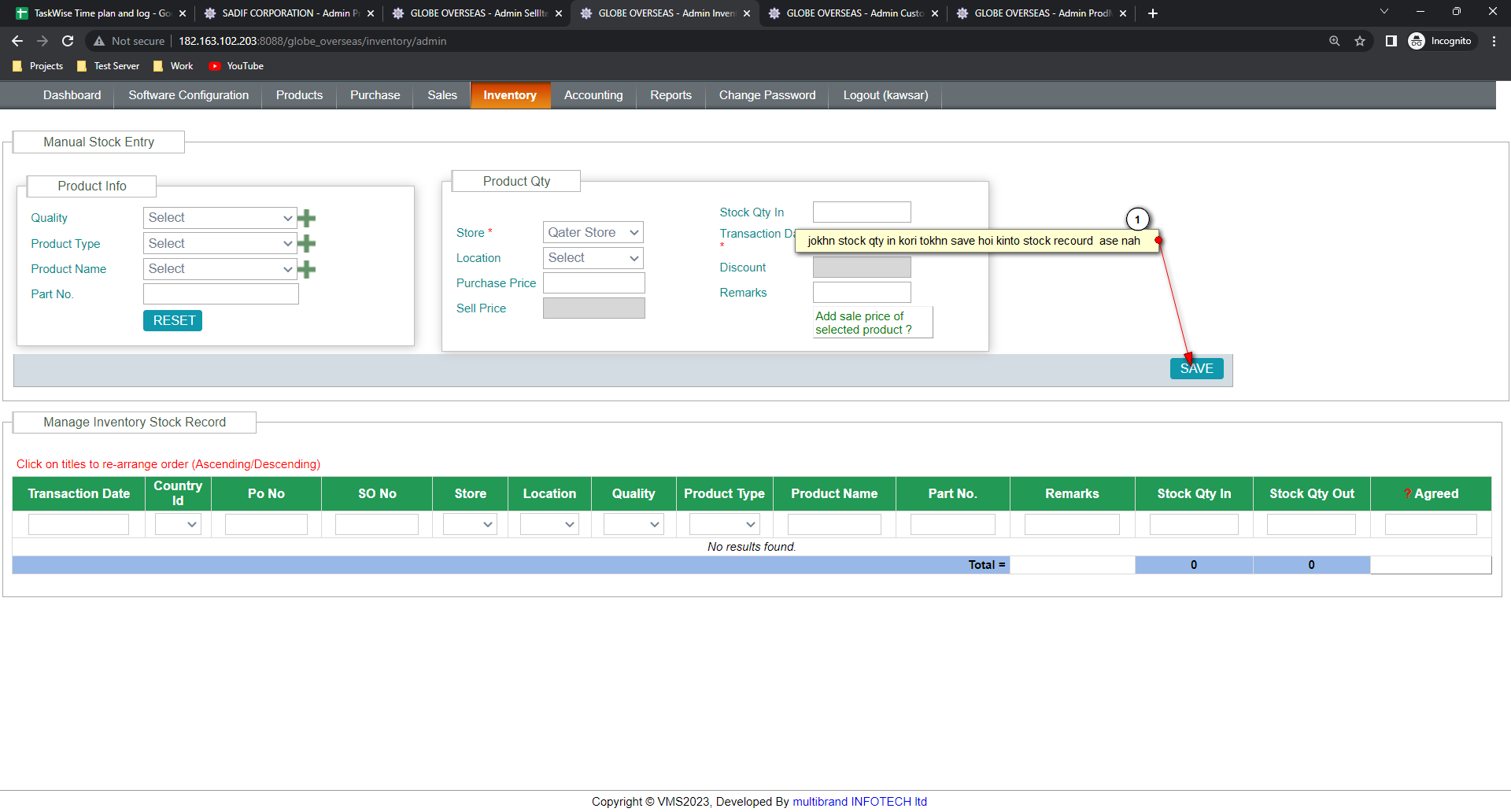Screen dimensions: 1511x812
Task: Open the Products menu
Action: tap(299, 95)
